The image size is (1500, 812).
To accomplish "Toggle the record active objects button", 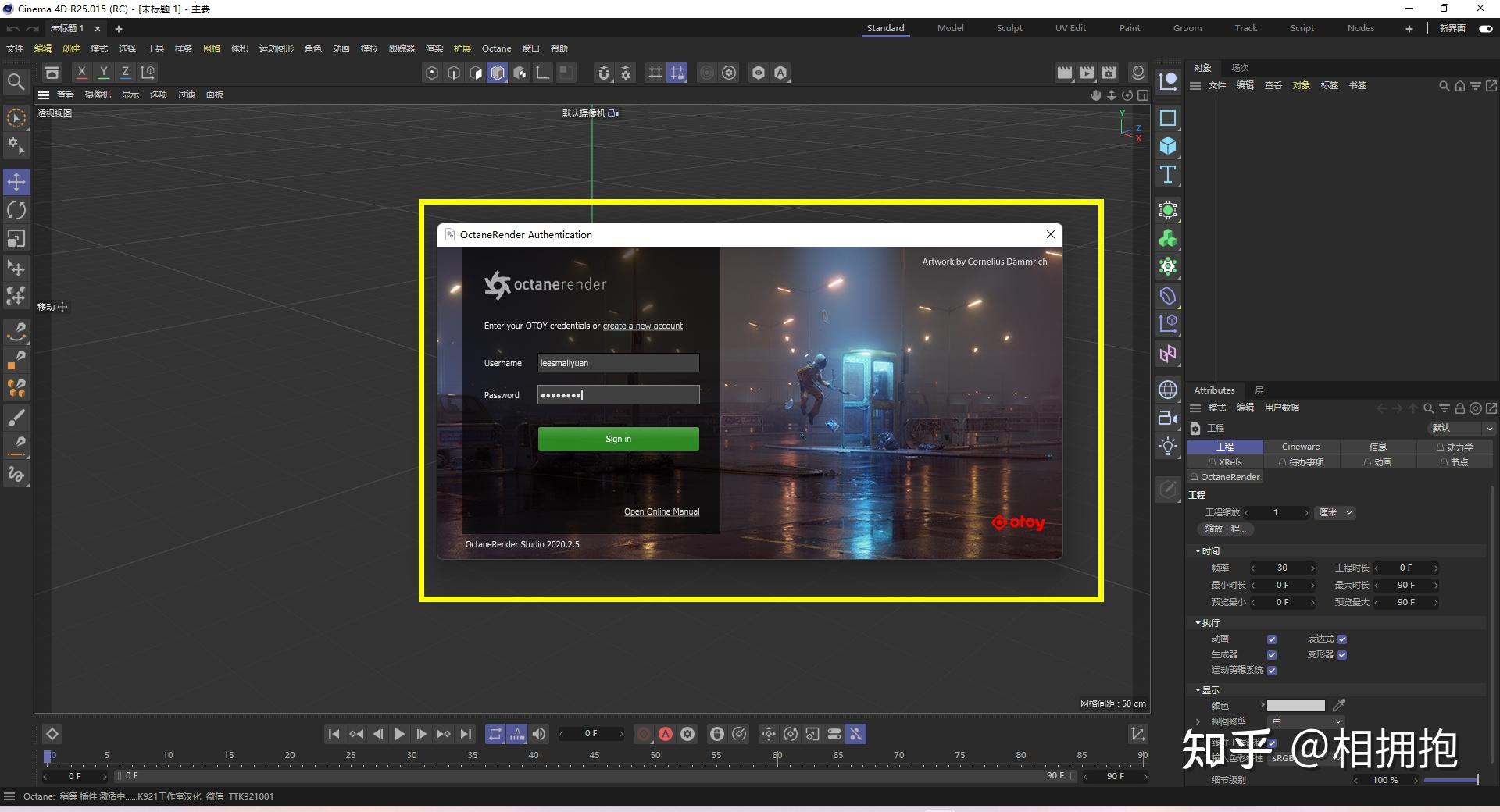I will [x=644, y=734].
